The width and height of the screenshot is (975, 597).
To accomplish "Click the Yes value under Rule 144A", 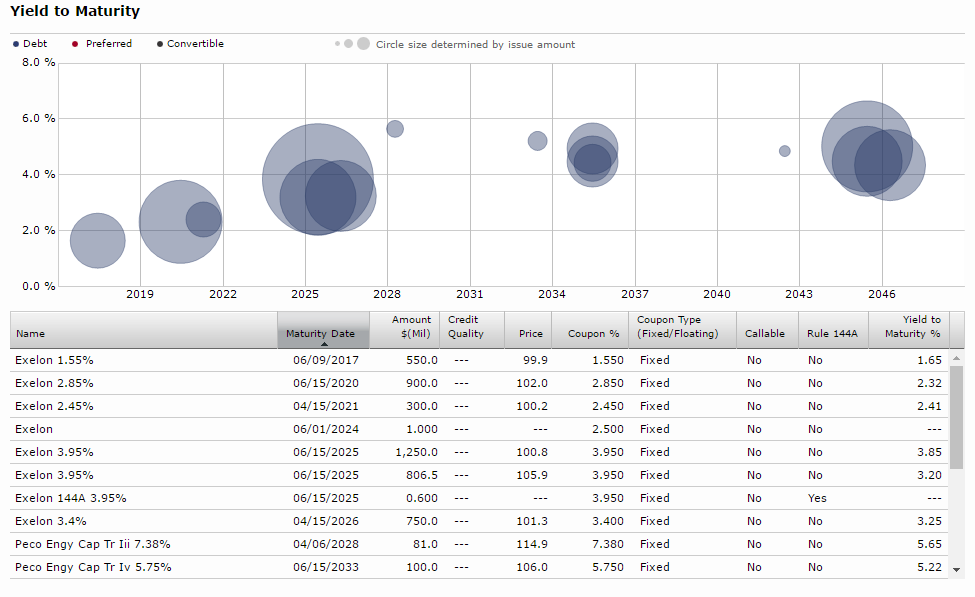I will click(817, 498).
